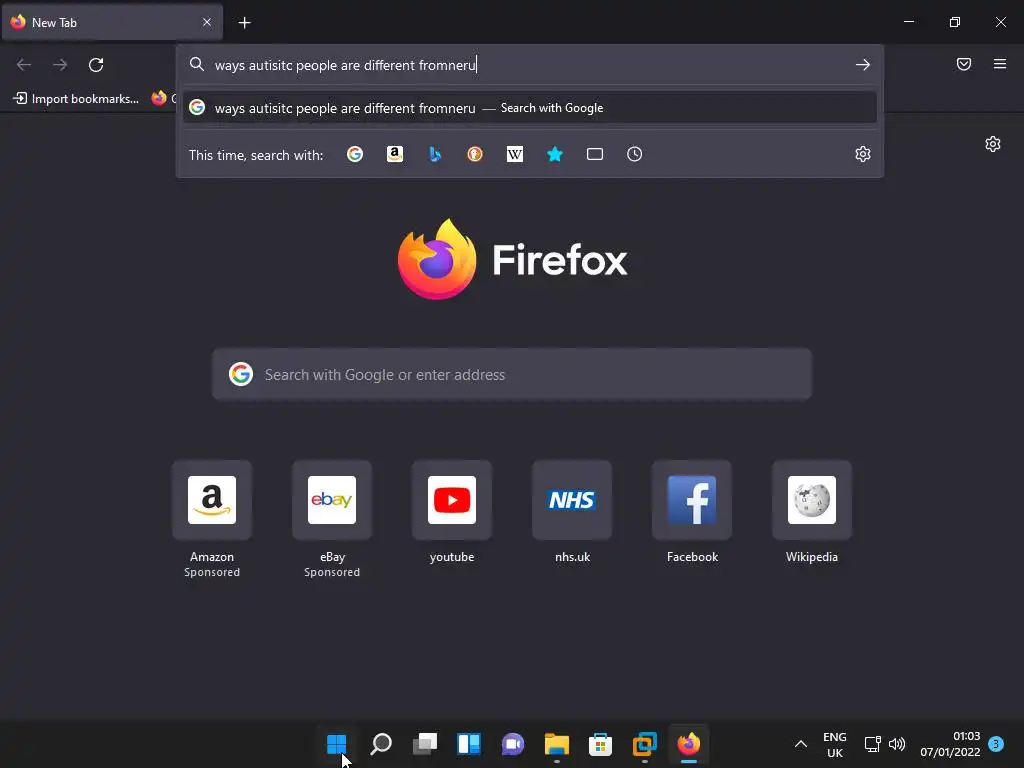Open the notification badge showing 3
The image size is (1024, 768).
pyautogui.click(x=996, y=743)
